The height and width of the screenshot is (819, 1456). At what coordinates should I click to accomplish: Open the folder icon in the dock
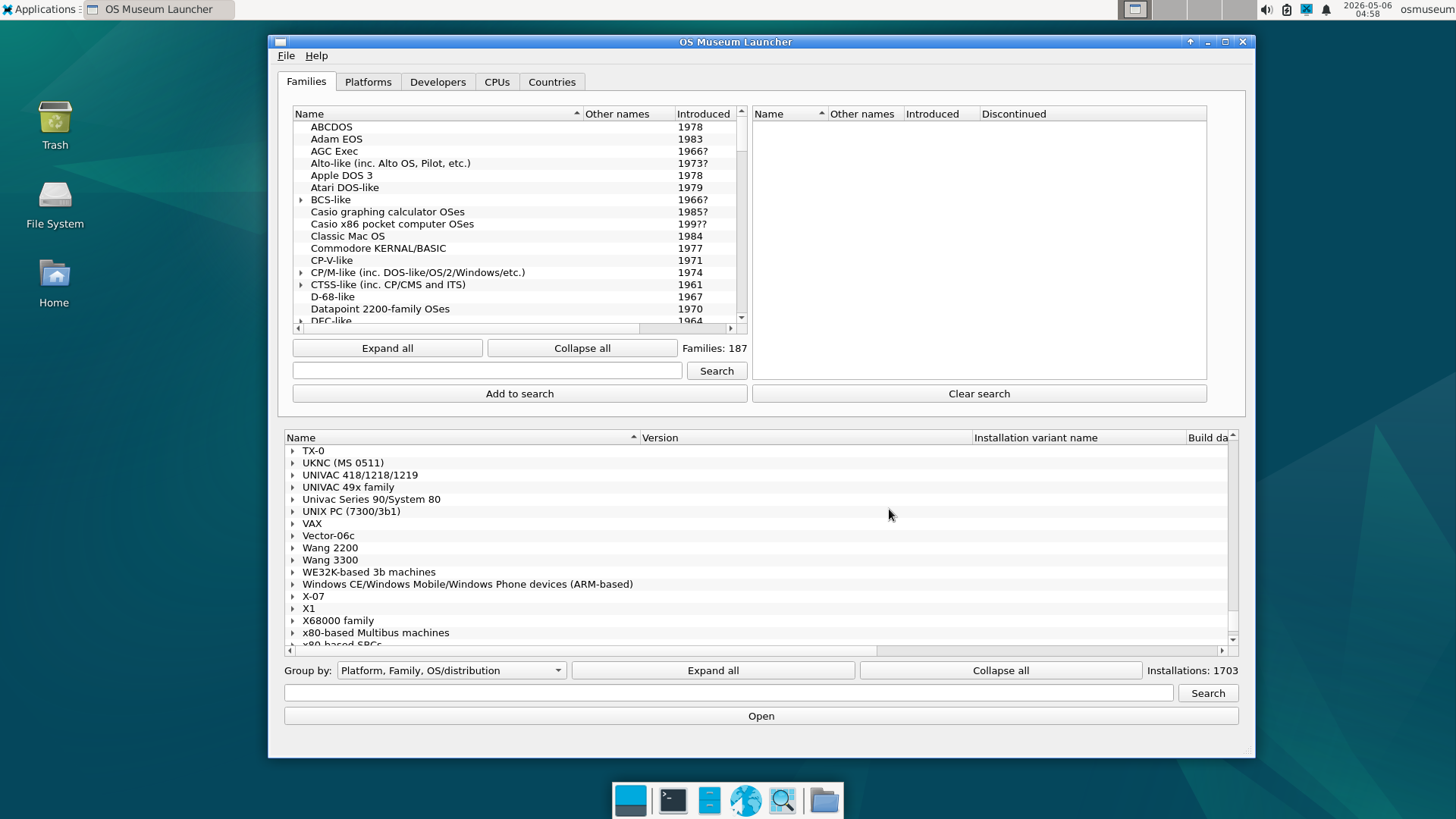(824, 800)
